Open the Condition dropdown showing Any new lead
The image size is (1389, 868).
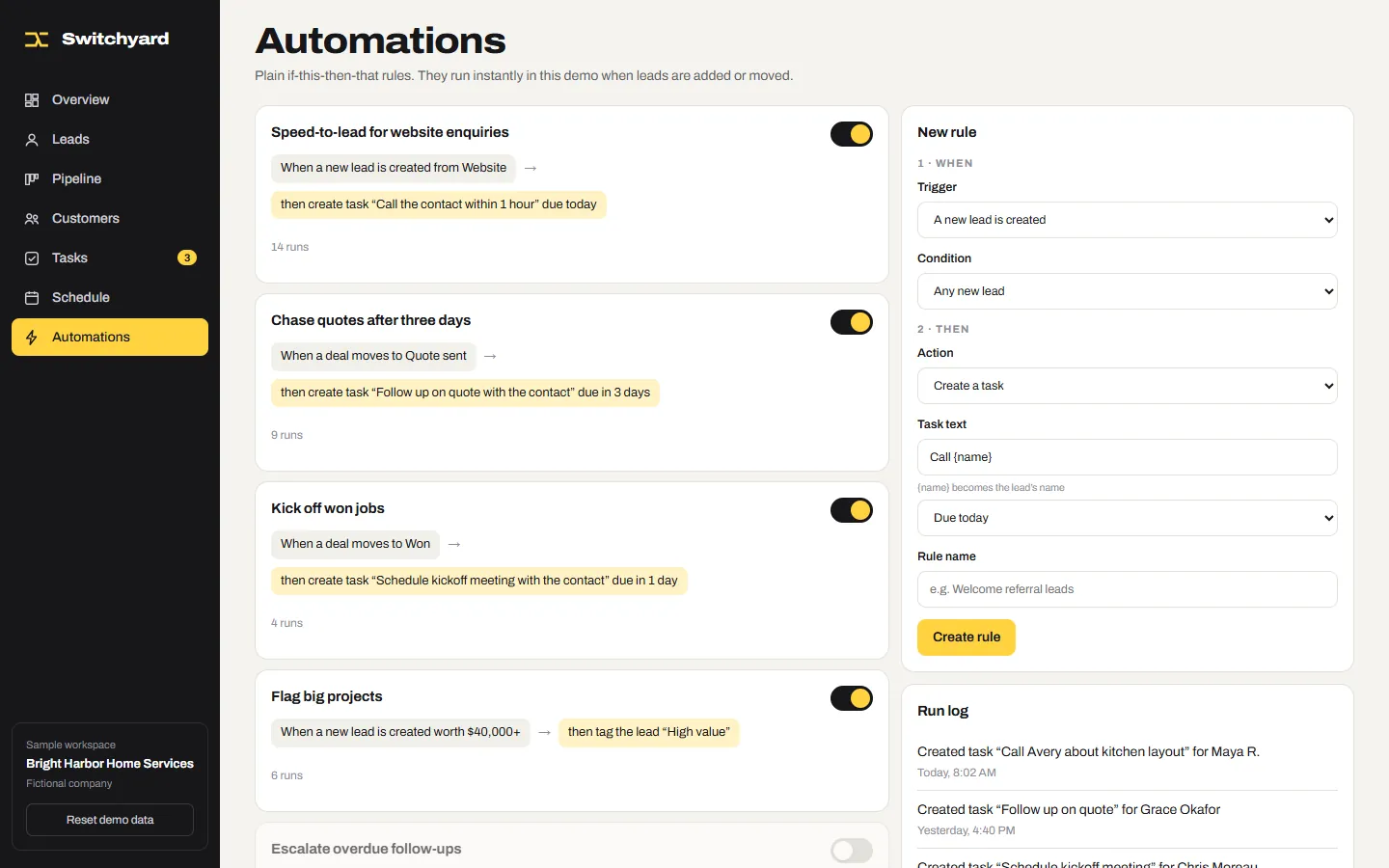pyautogui.click(x=1128, y=291)
